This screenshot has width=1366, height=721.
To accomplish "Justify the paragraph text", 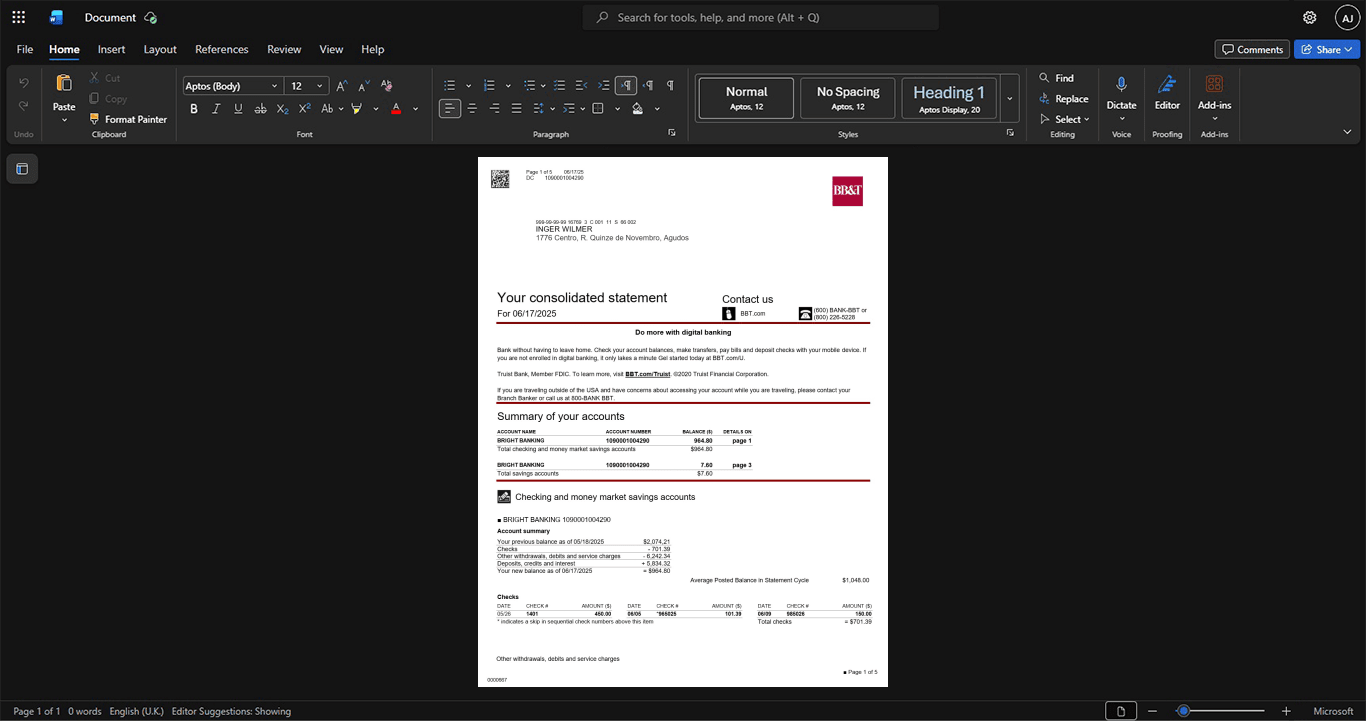I will point(516,108).
